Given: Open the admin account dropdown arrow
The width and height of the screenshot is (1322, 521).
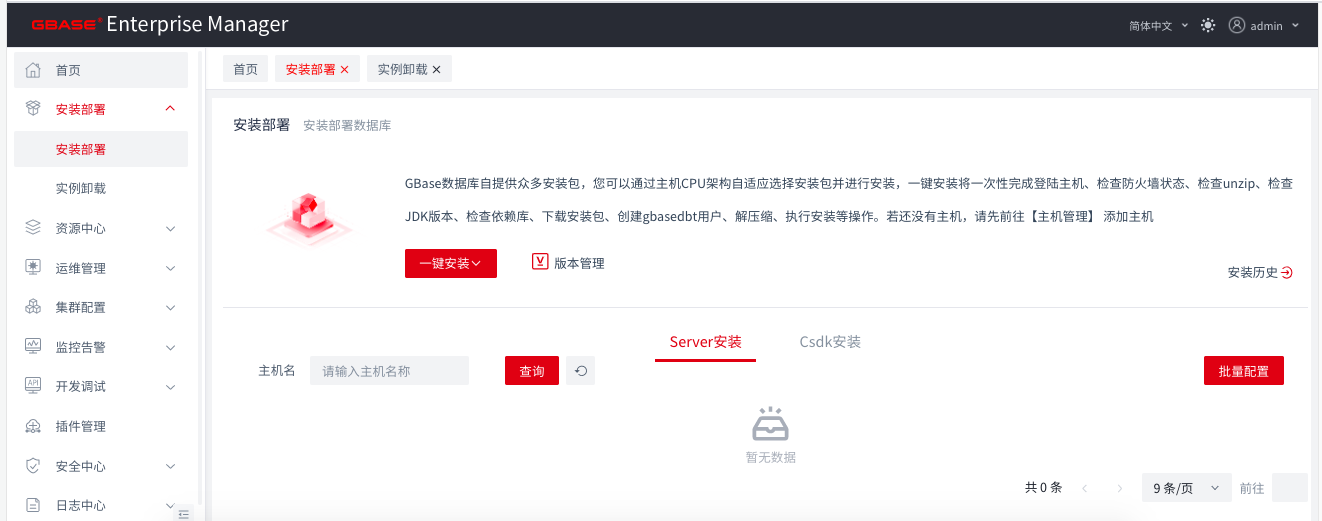Looking at the screenshot, I should pos(1296,25).
